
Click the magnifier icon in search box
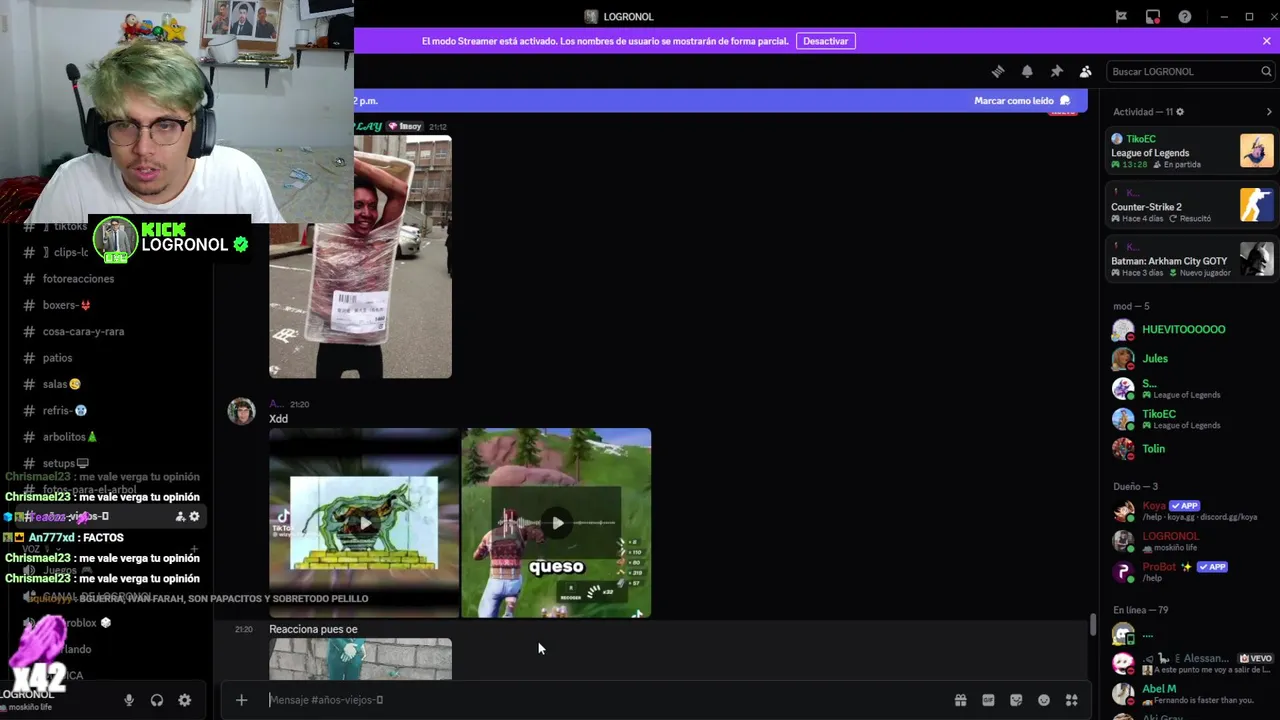click(x=1266, y=71)
